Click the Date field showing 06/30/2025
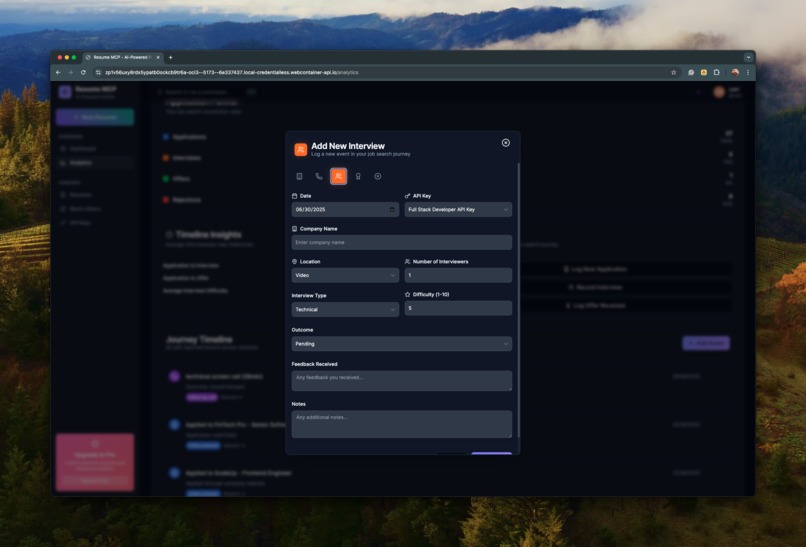This screenshot has width=806, height=547. (x=345, y=210)
